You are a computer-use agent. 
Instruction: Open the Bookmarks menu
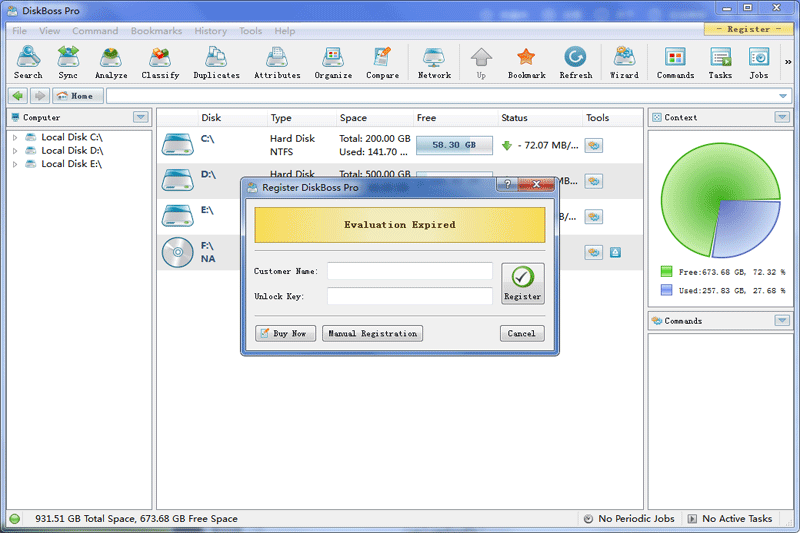[x=156, y=31]
